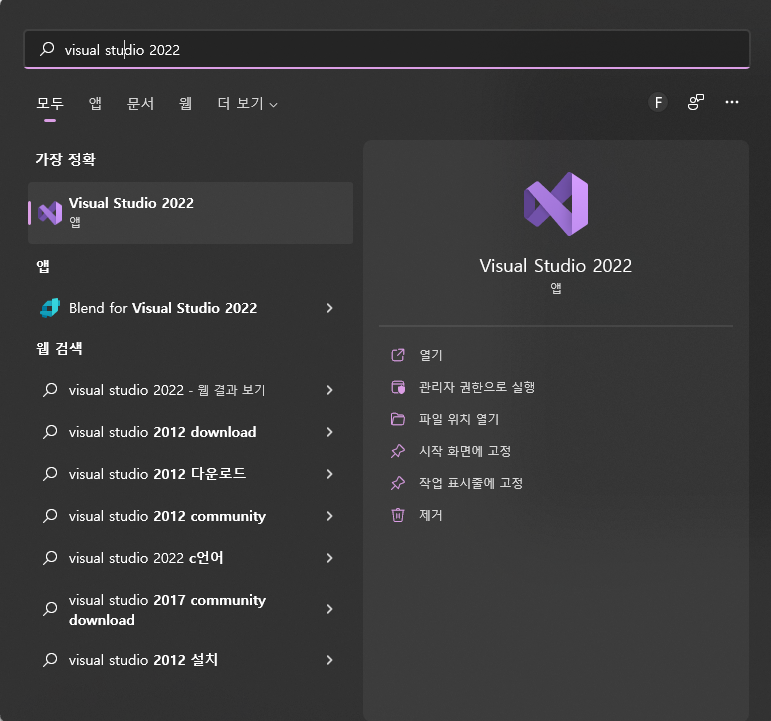
Task: Open the three-dot more options menu
Action: click(732, 102)
